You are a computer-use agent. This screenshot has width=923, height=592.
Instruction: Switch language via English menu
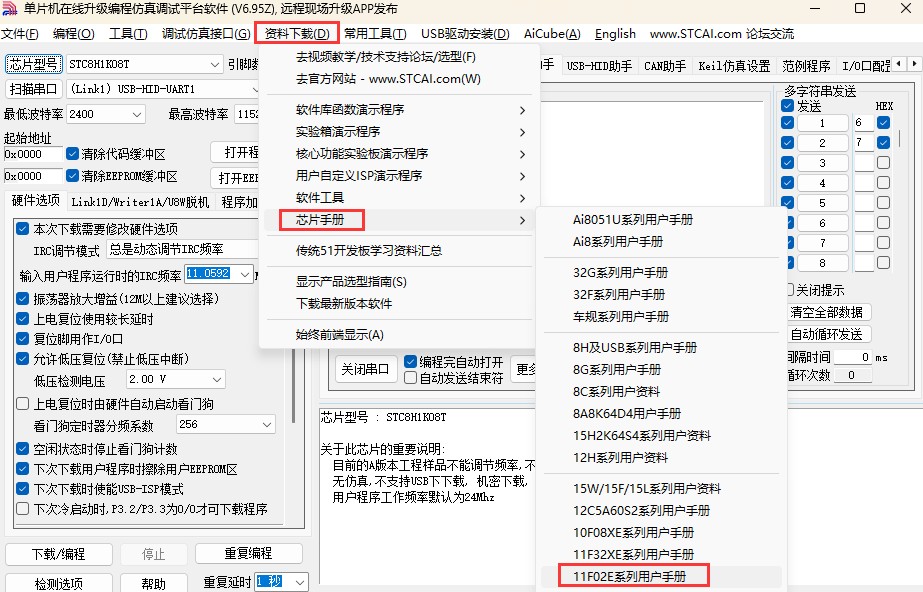point(615,34)
